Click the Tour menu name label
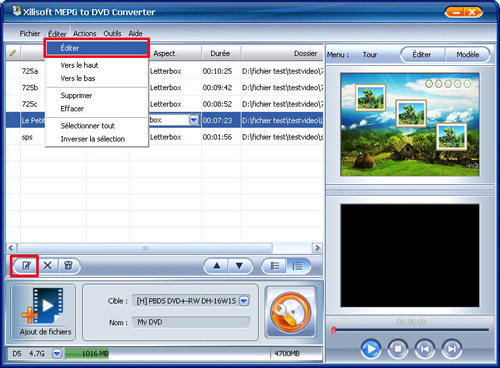The height and width of the screenshot is (368, 500). coord(370,55)
